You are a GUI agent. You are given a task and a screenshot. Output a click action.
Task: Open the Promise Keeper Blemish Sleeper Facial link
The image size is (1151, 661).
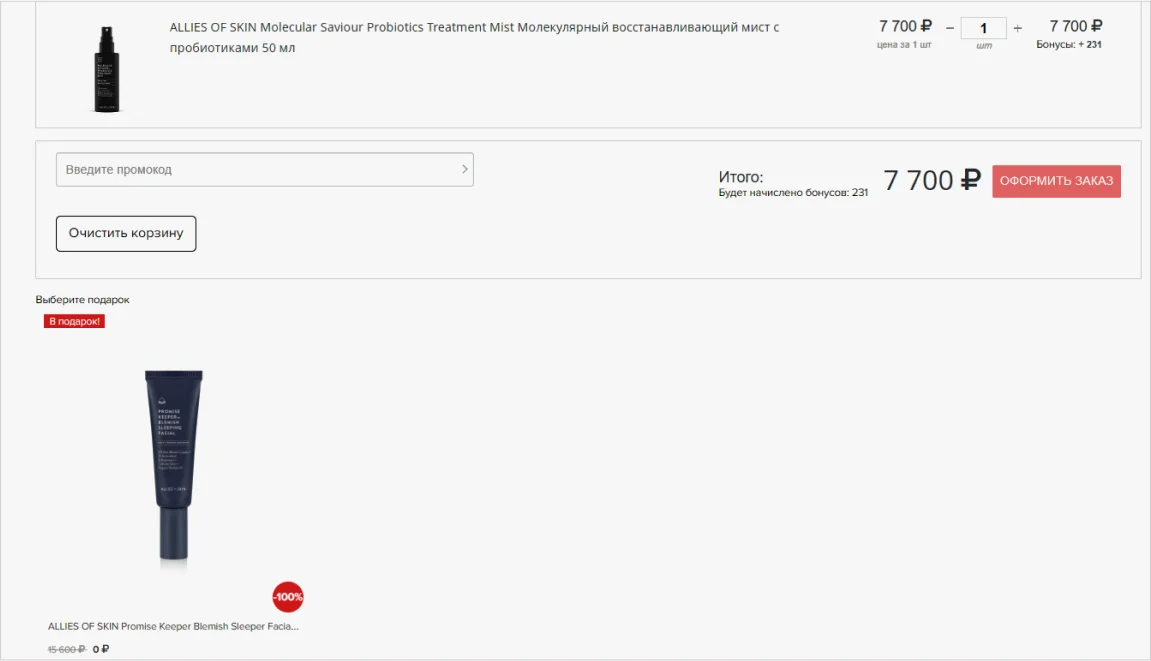173,626
